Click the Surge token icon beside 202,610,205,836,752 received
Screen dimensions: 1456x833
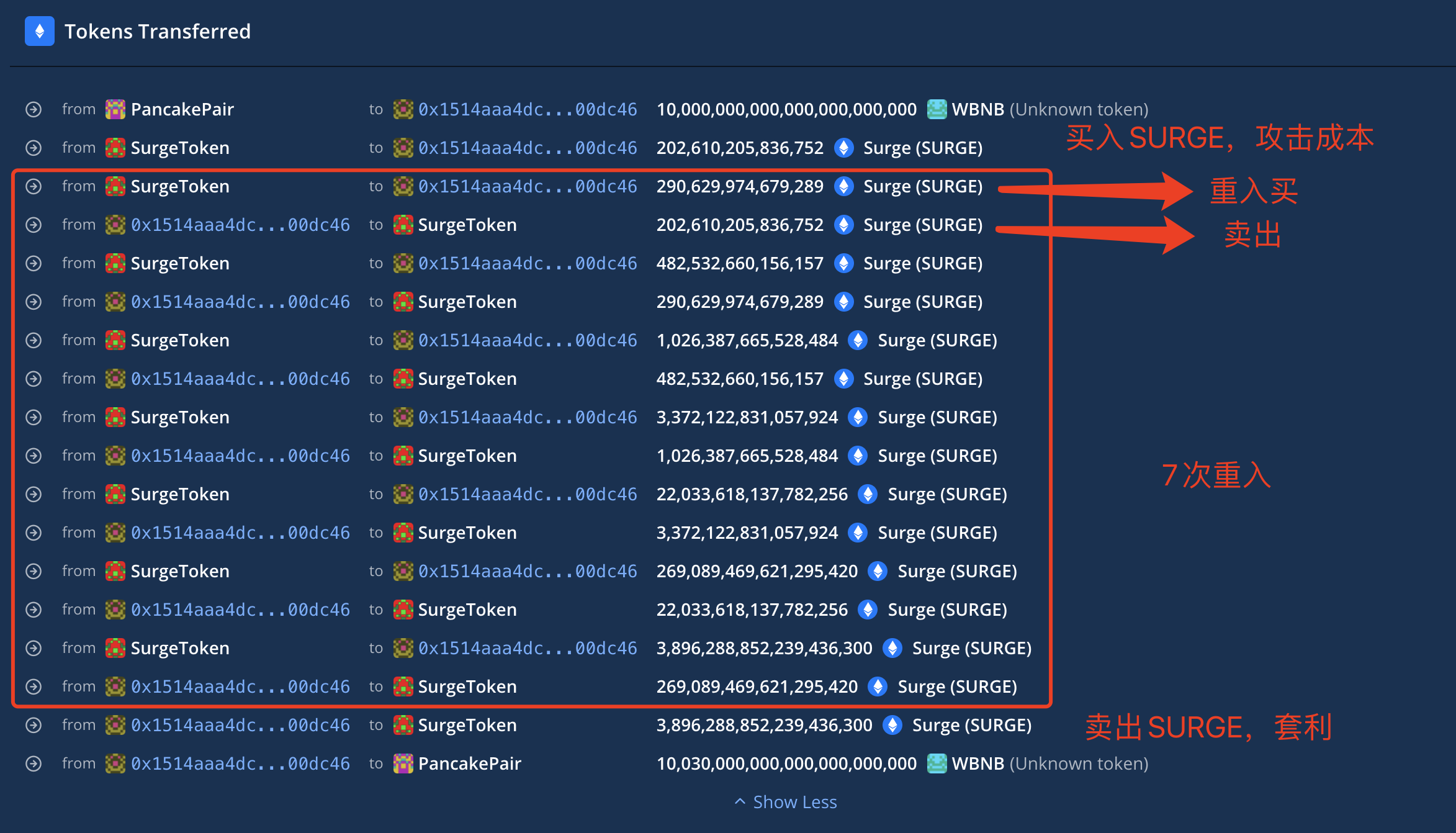(x=843, y=148)
